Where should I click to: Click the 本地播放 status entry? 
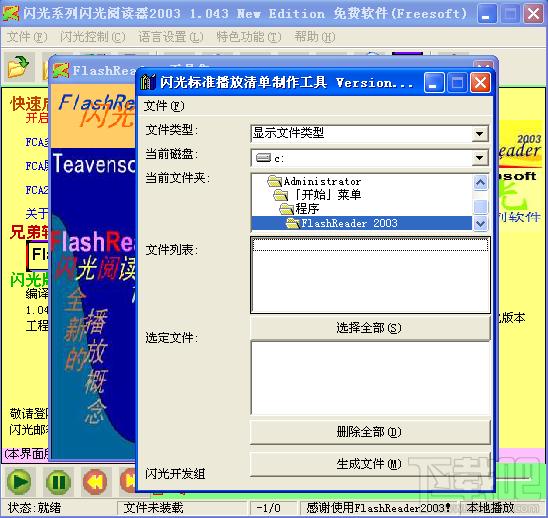(x=490, y=508)
